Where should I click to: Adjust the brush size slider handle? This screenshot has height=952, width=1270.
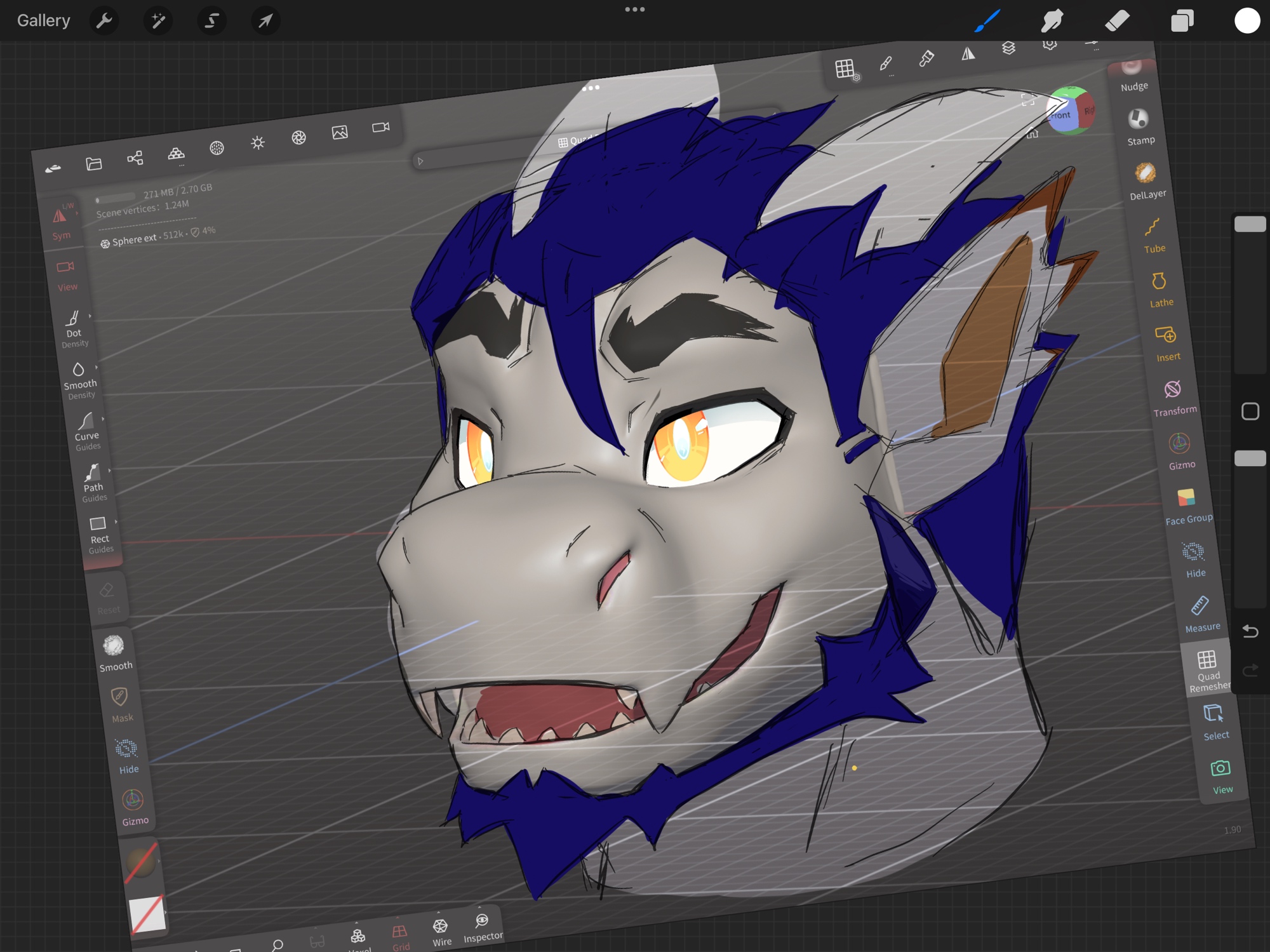(1250, 224)
